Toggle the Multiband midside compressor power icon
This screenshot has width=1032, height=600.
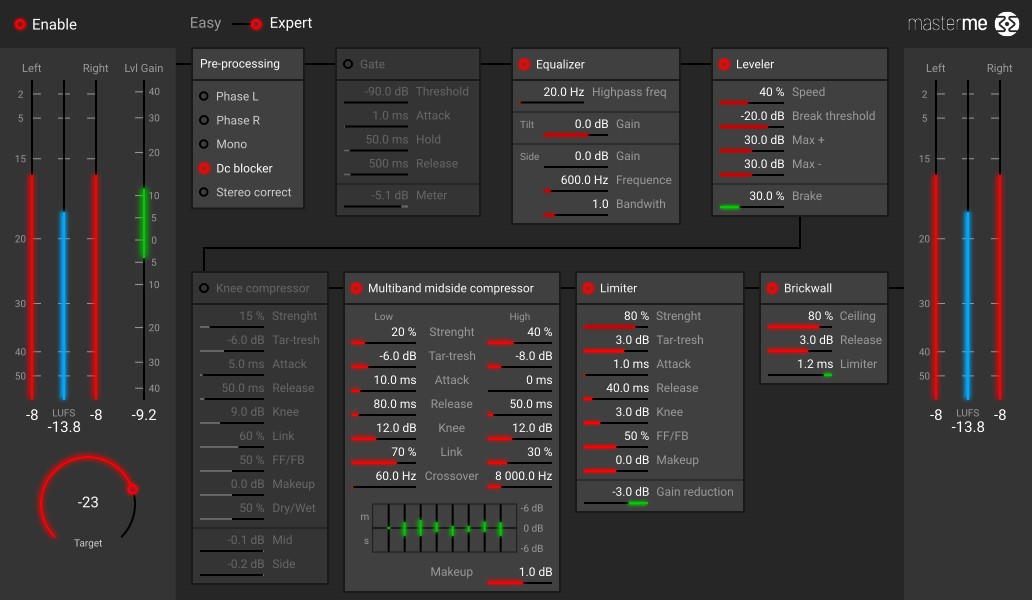tap(357, 287)
